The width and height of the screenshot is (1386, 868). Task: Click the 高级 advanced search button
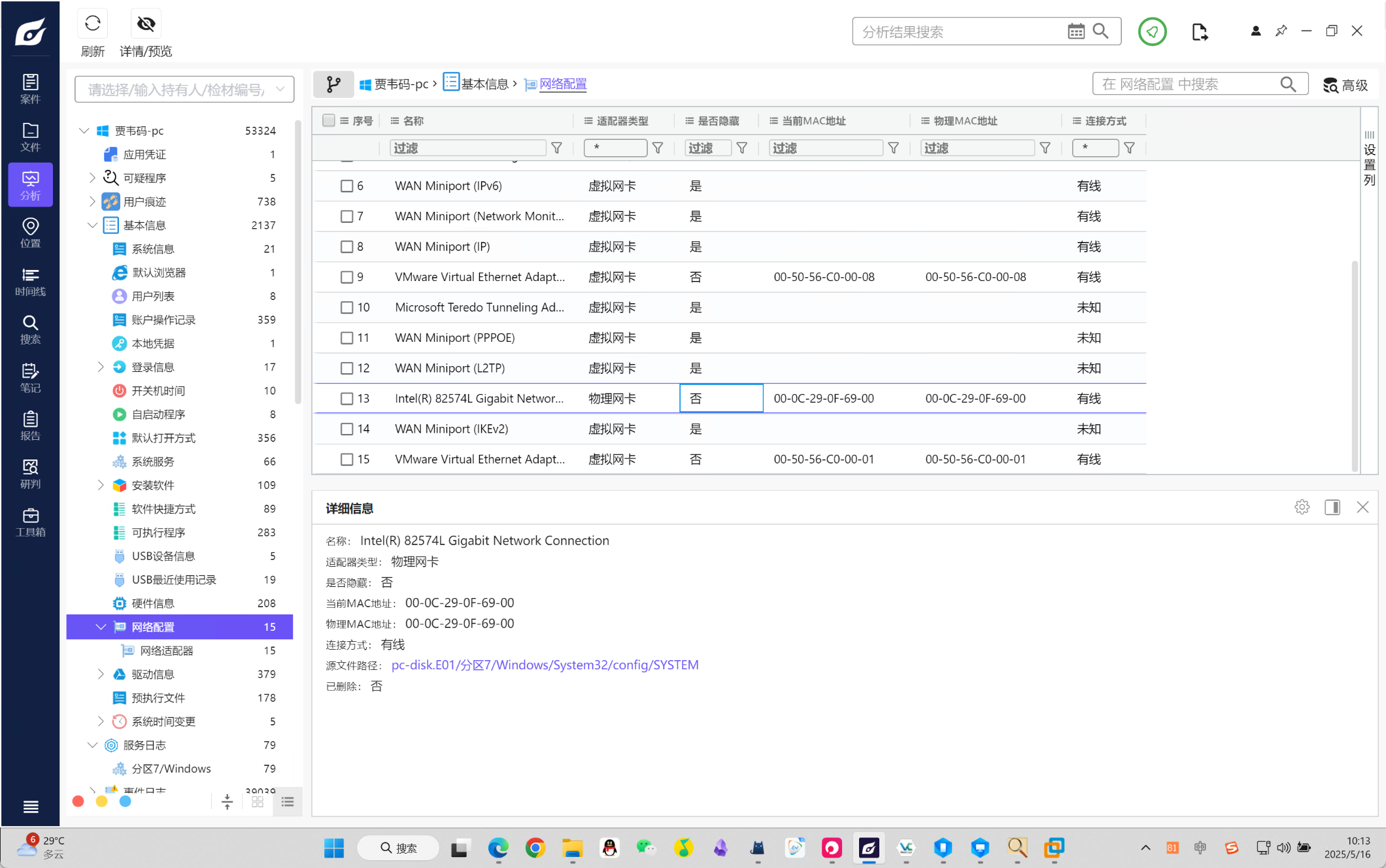(x=1346, y=85)
